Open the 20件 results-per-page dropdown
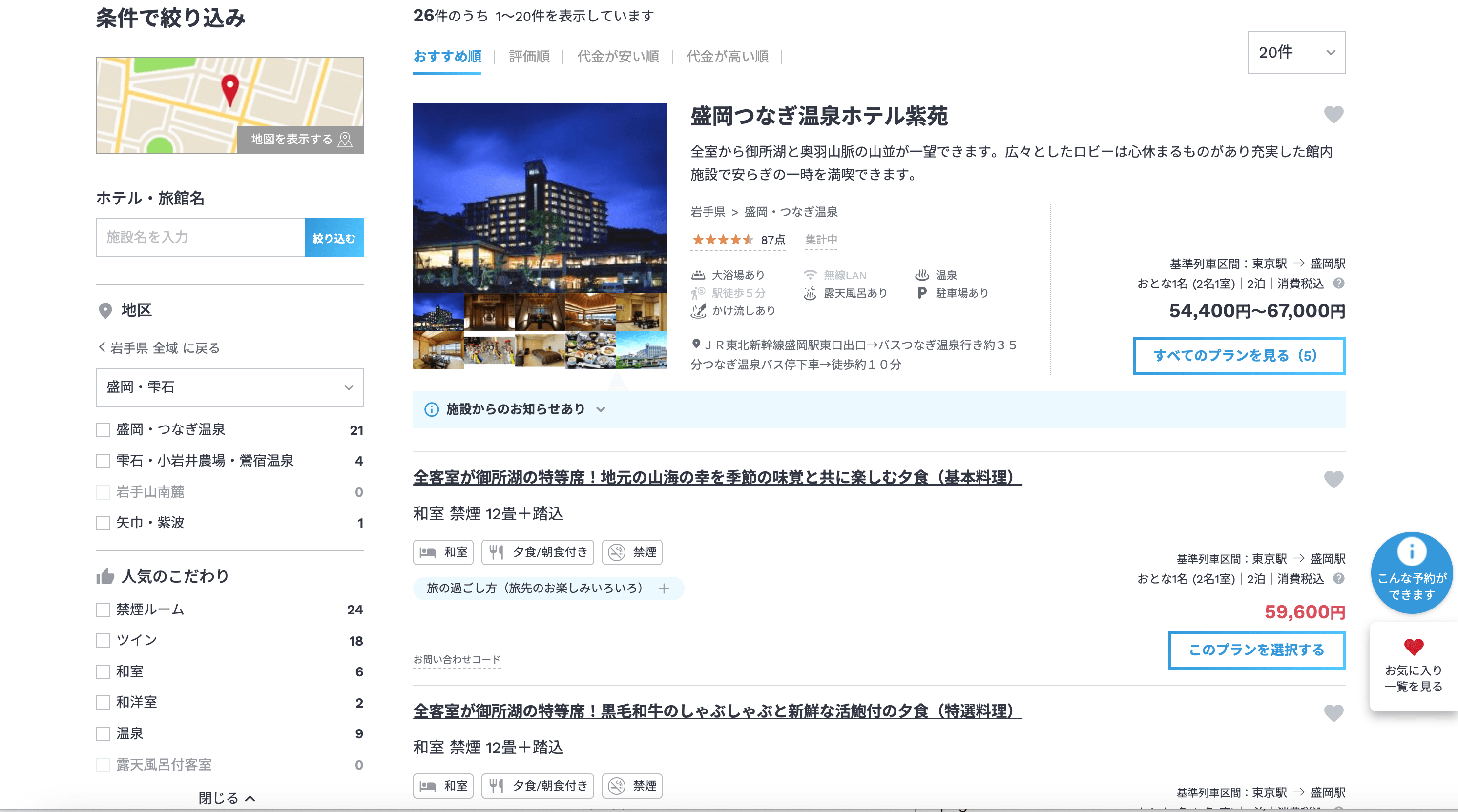The width and height of the screenshot is (1458, 812). [x=1295, y=52]
